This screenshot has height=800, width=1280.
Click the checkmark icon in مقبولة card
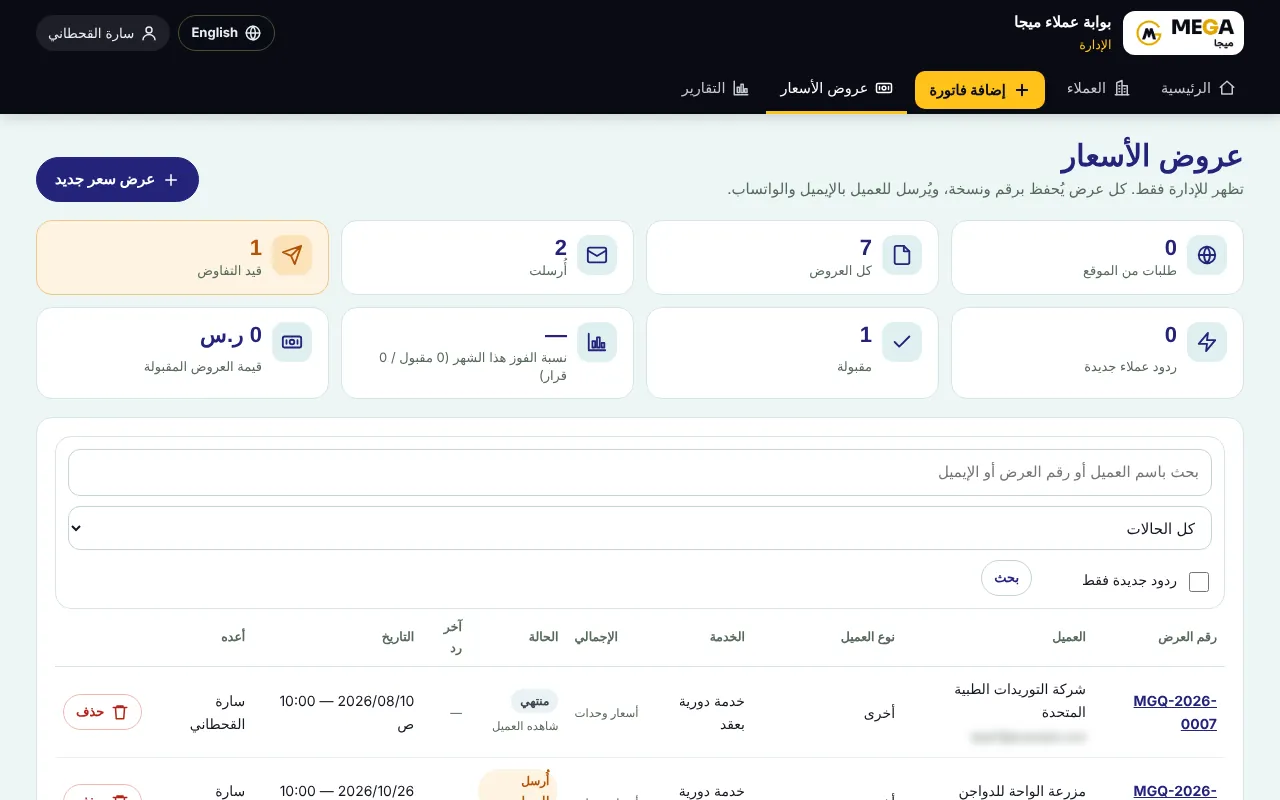[902, 342]
